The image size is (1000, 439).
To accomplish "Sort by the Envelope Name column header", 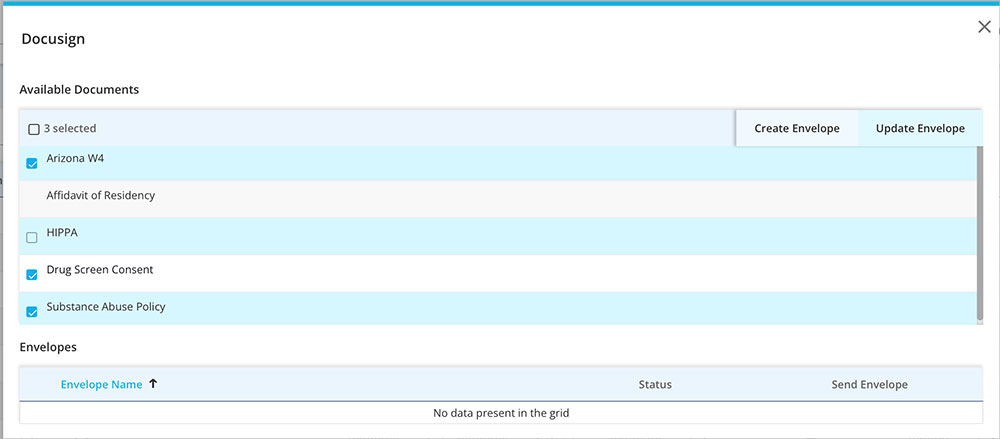I will point(101,384).
